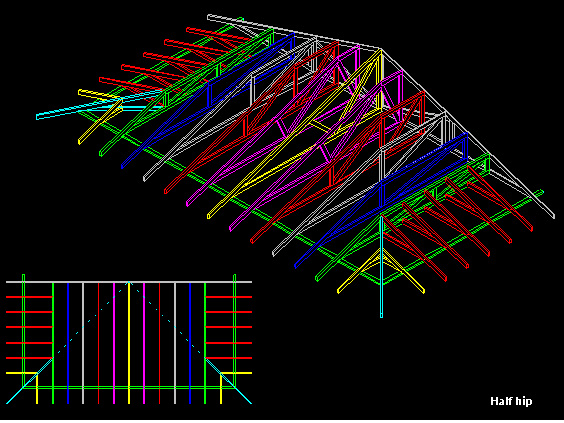Select the left white truss line in plan
This screenshot has height=423, width=564.
pos(83,343)
